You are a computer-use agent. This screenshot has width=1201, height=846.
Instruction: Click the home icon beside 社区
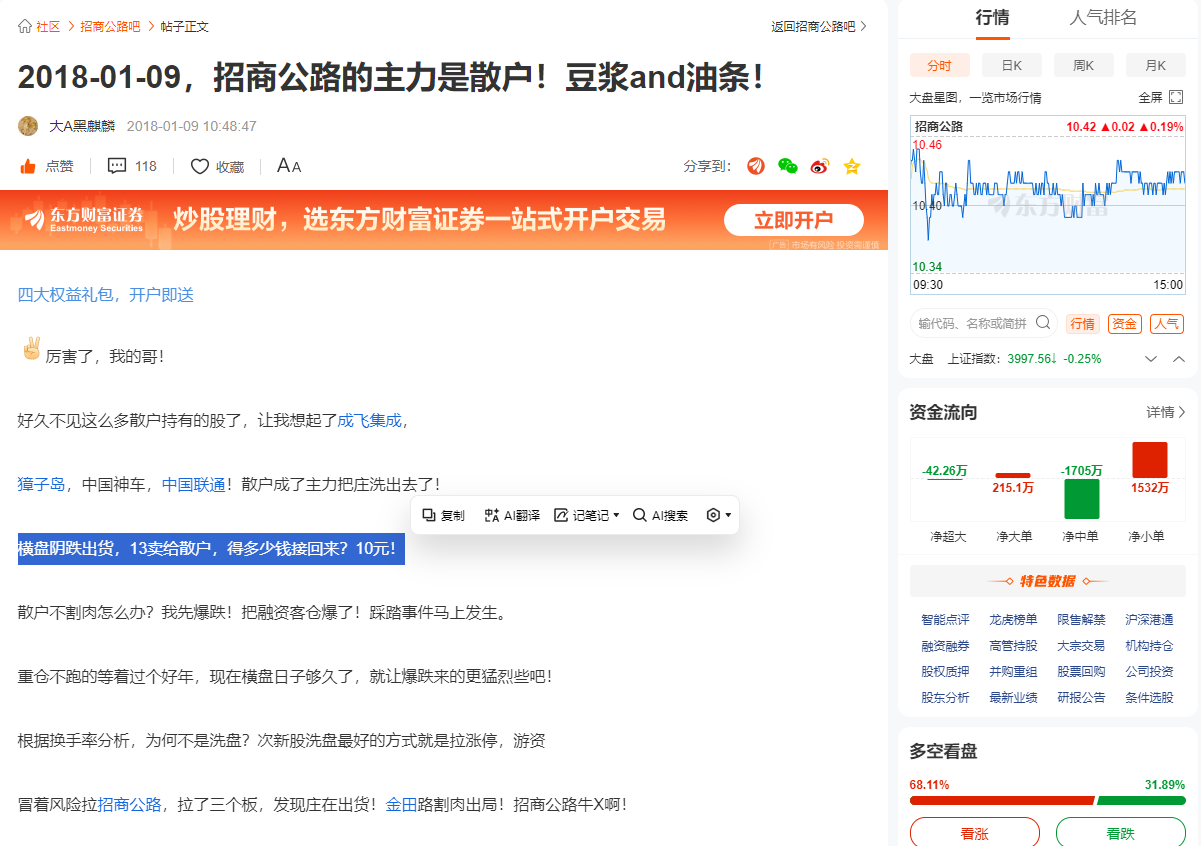[25, 27]
